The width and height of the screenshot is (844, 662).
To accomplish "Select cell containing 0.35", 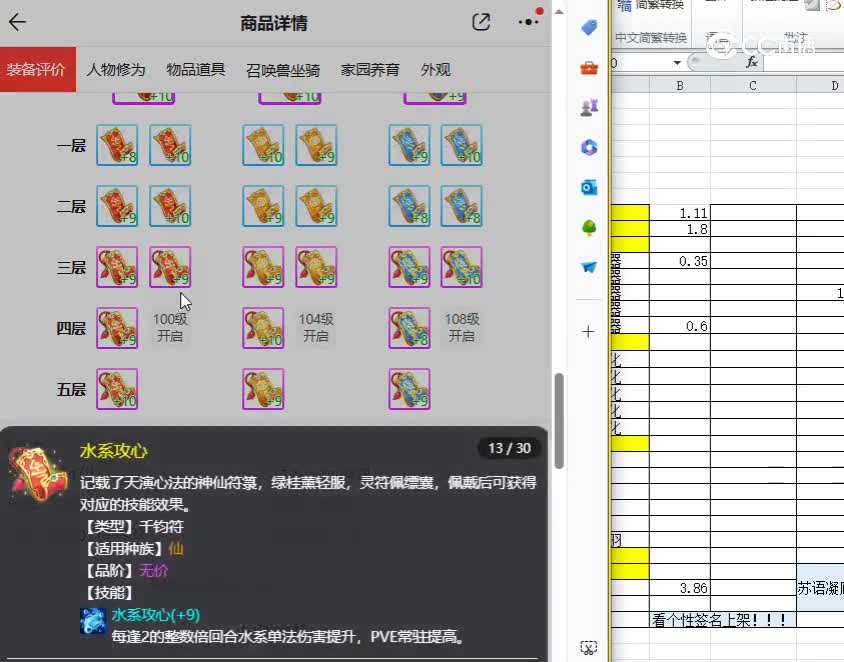I will tap(680, 261).
